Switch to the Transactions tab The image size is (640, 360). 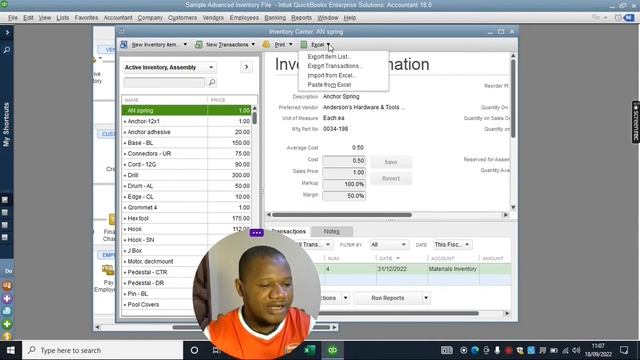point(288,231)
